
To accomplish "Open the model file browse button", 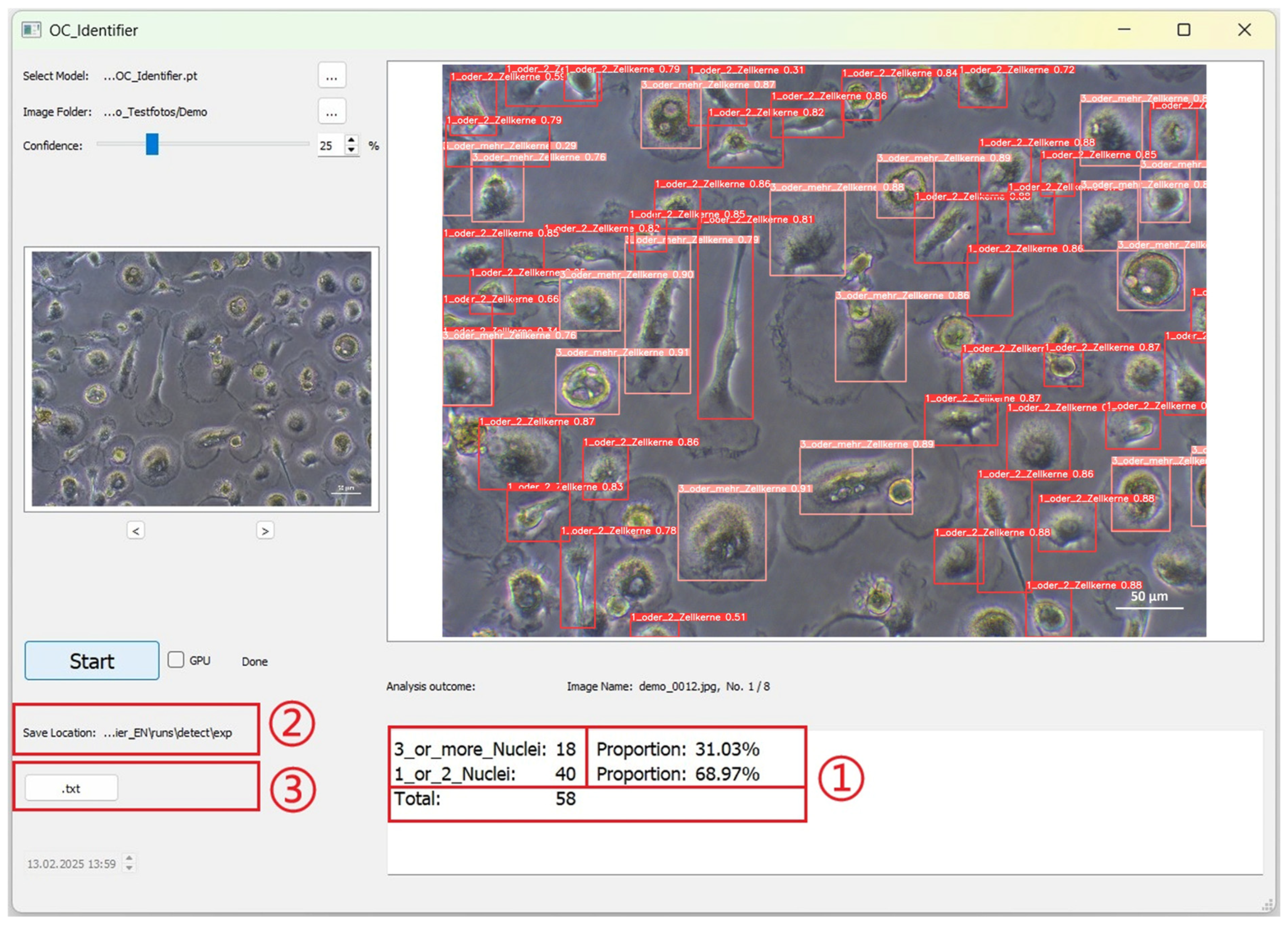I will tap(332, 75).
